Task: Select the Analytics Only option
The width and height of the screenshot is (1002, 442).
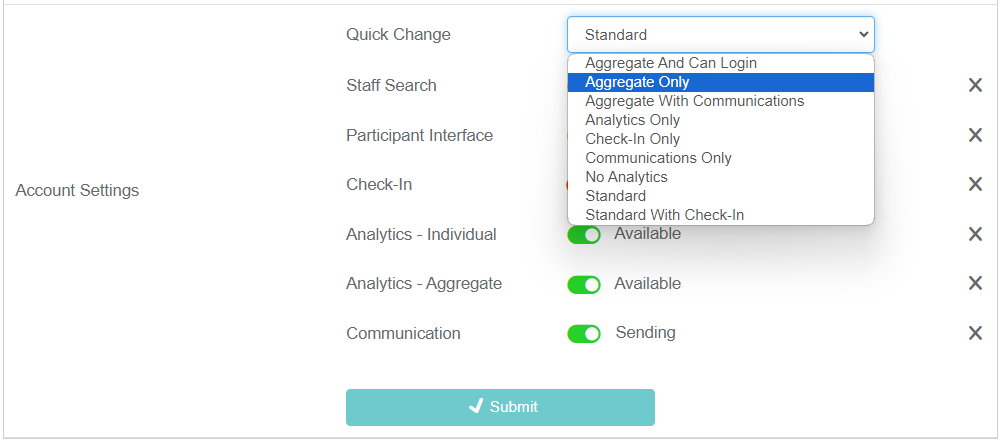Action: pyautogui.click(x=632, y=120)
